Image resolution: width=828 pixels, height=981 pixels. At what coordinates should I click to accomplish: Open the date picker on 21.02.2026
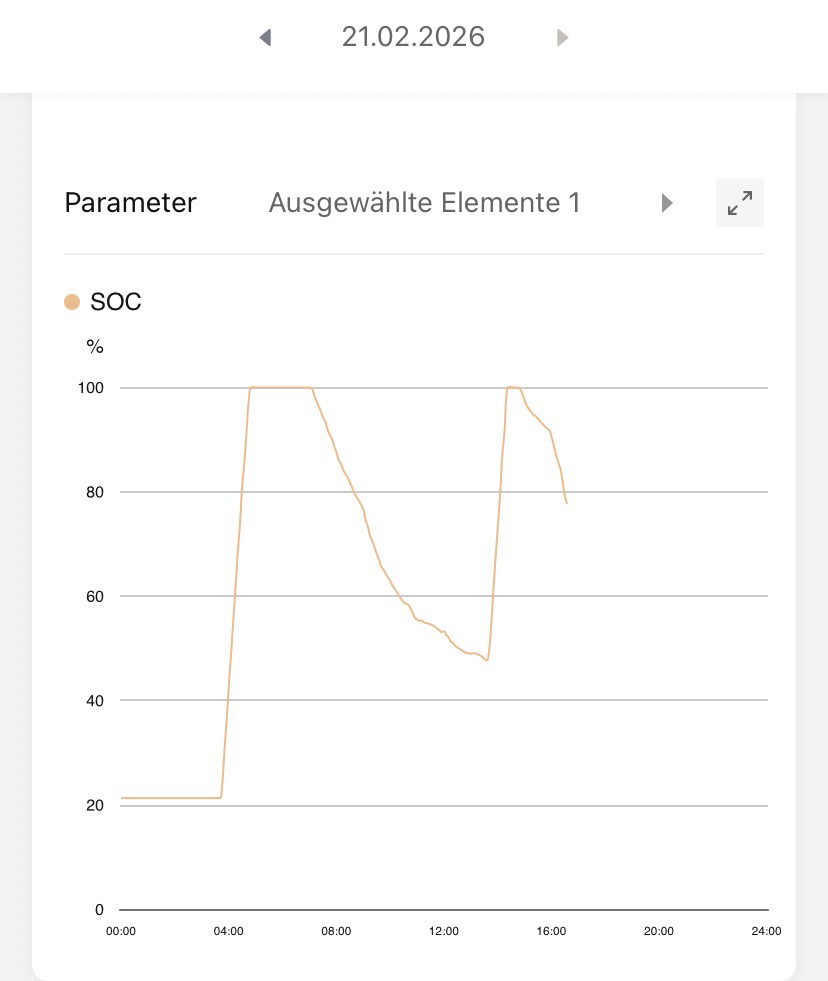click(x=413, y=37)
